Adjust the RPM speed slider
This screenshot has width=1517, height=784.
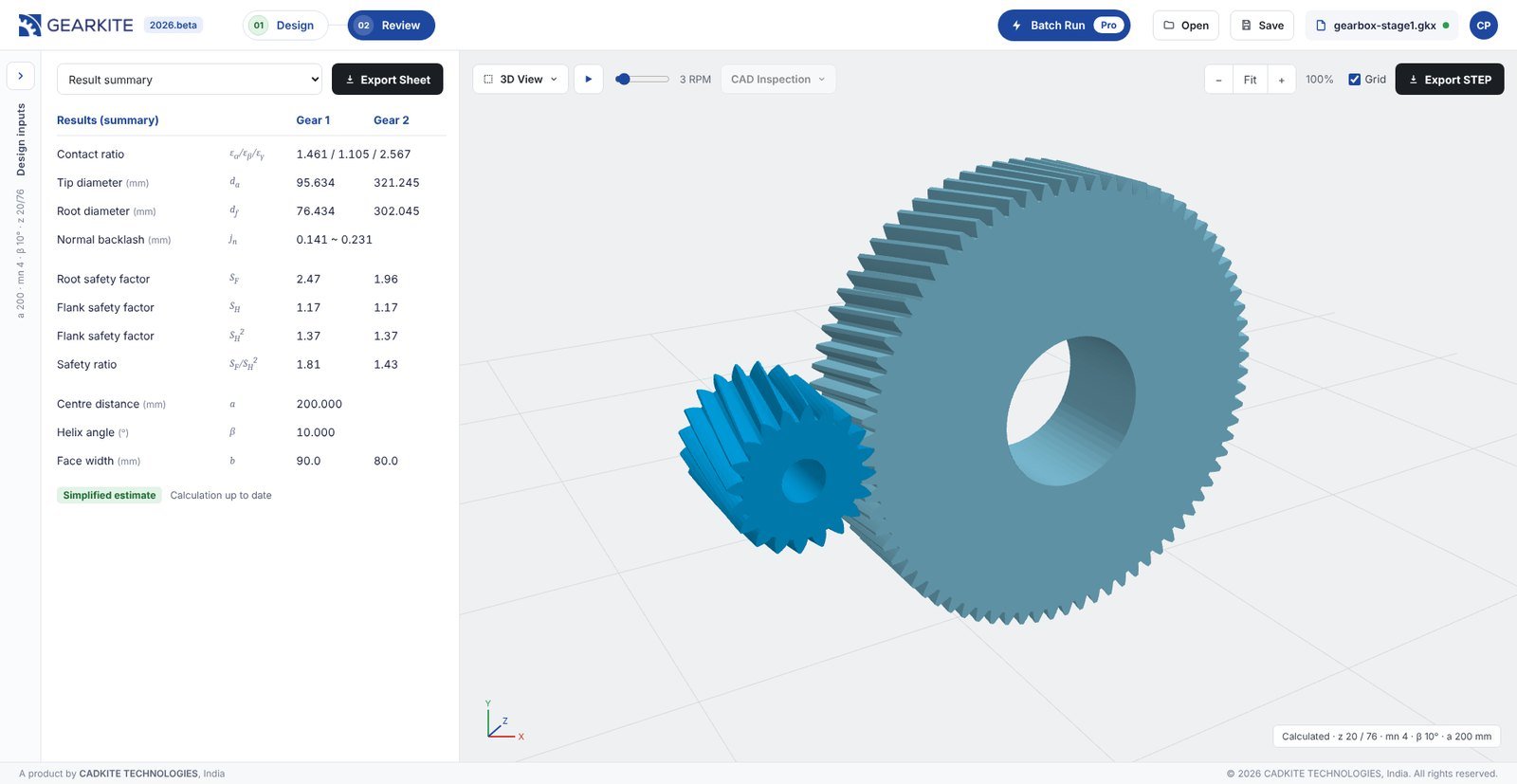(x=642, y=80)
